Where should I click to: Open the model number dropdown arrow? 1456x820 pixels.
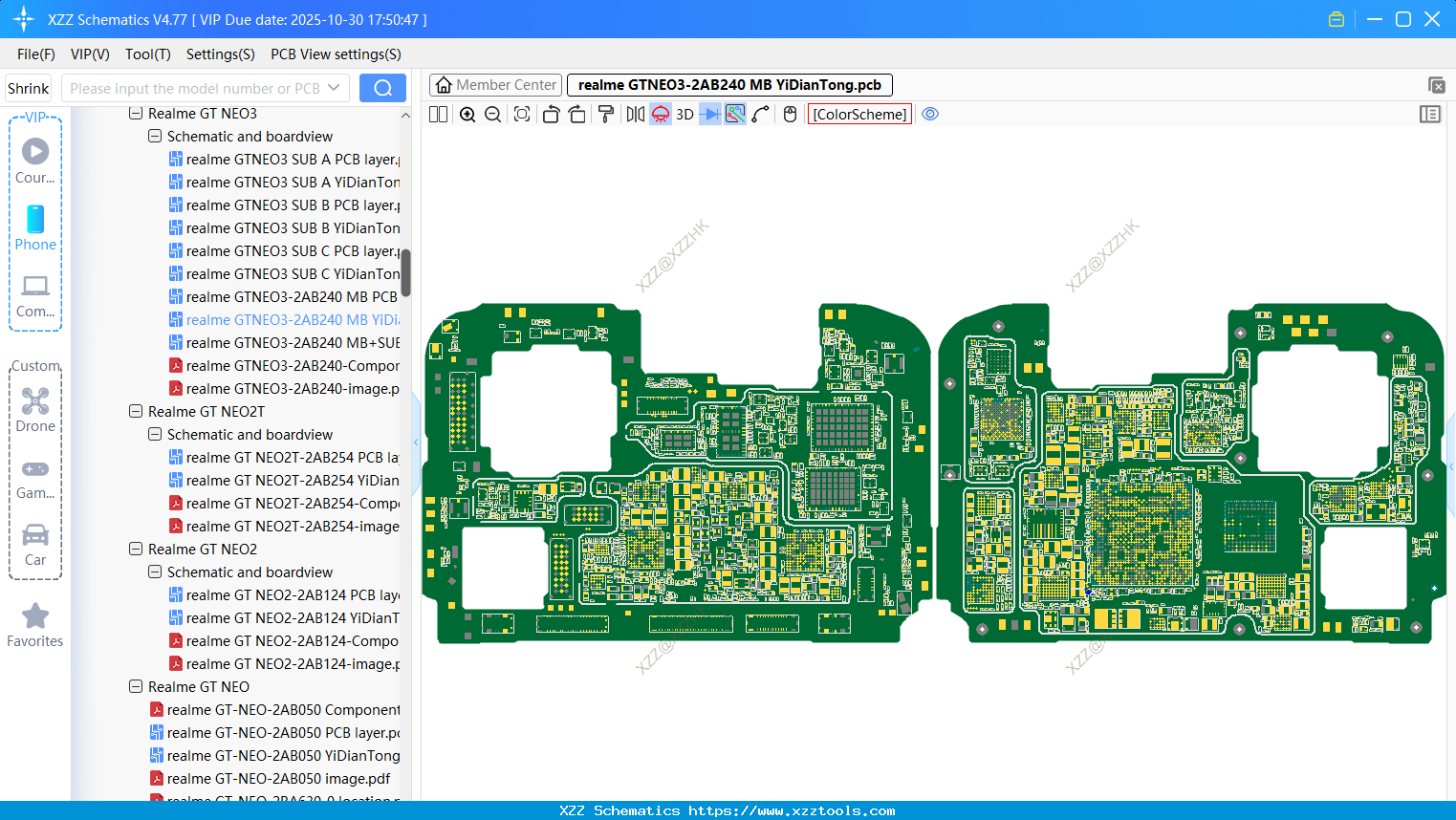coord(334,88)
